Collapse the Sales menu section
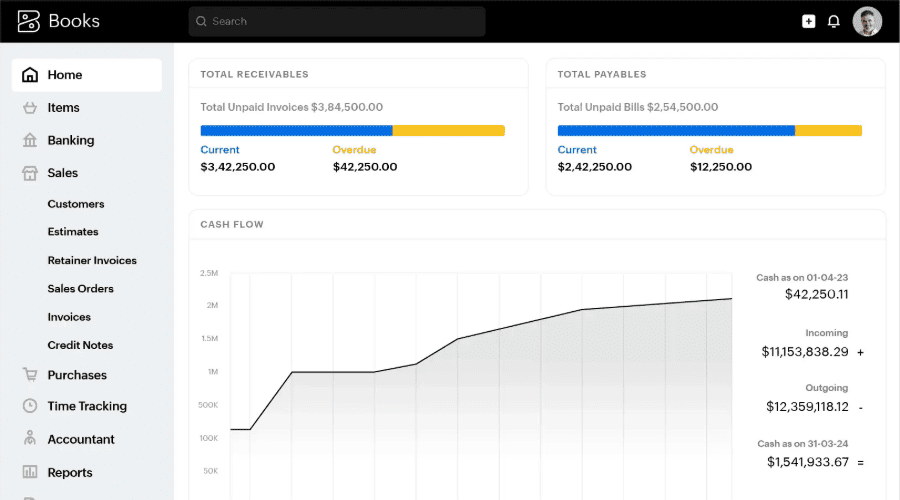The width and height of the screenshot is (900, 500). click(62, 173)
